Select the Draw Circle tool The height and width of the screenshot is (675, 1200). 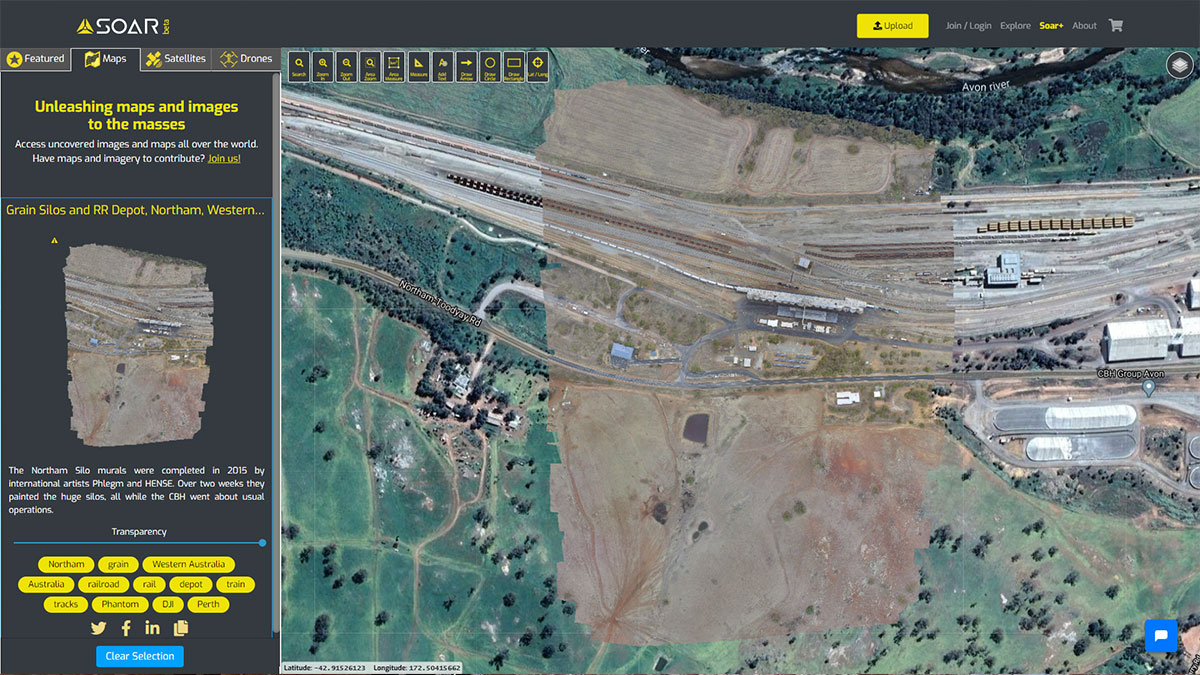490,66
